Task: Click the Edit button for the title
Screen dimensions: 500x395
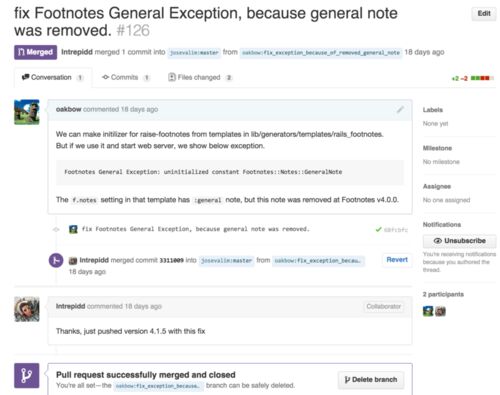Action: [484, 14]
